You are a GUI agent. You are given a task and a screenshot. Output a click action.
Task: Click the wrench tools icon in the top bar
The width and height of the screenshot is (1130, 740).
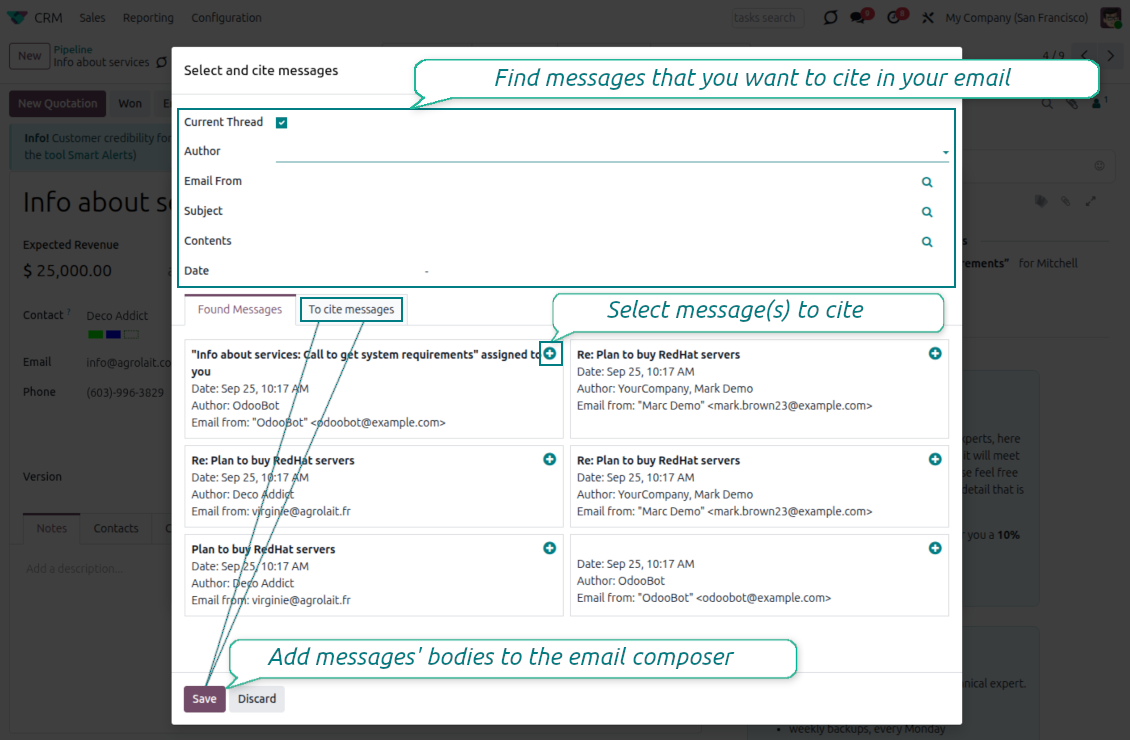[927, 17]
